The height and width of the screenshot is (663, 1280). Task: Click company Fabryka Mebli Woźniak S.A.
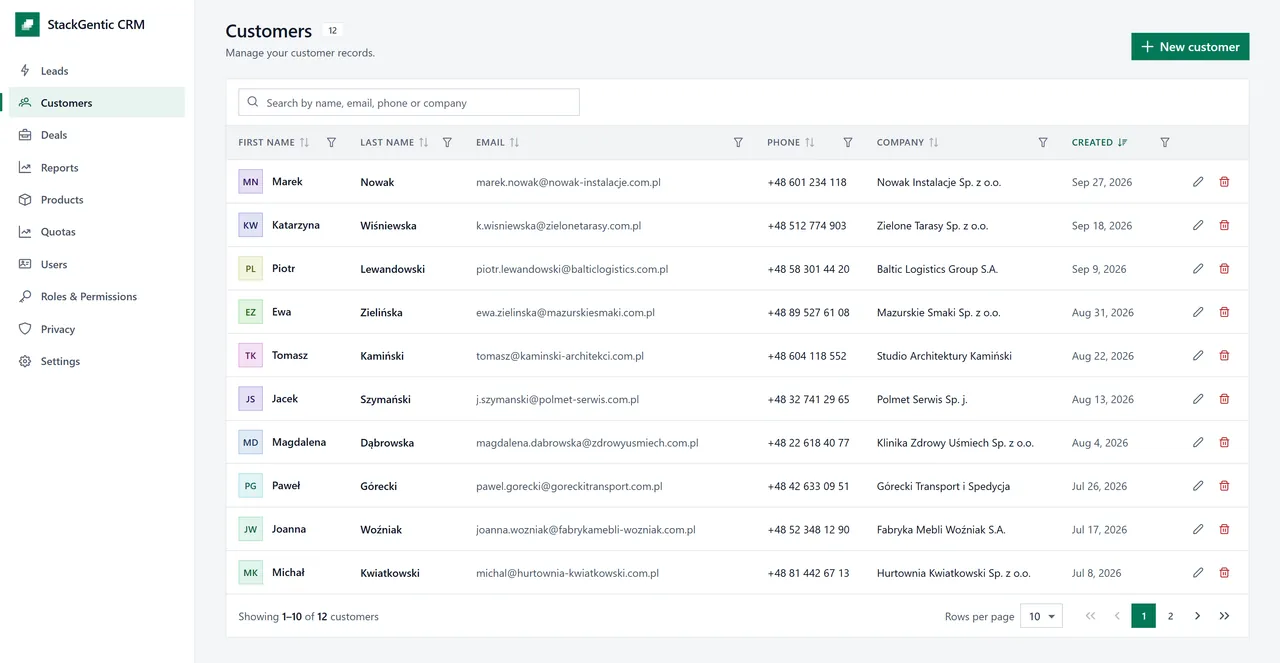[x=941, y=530]
